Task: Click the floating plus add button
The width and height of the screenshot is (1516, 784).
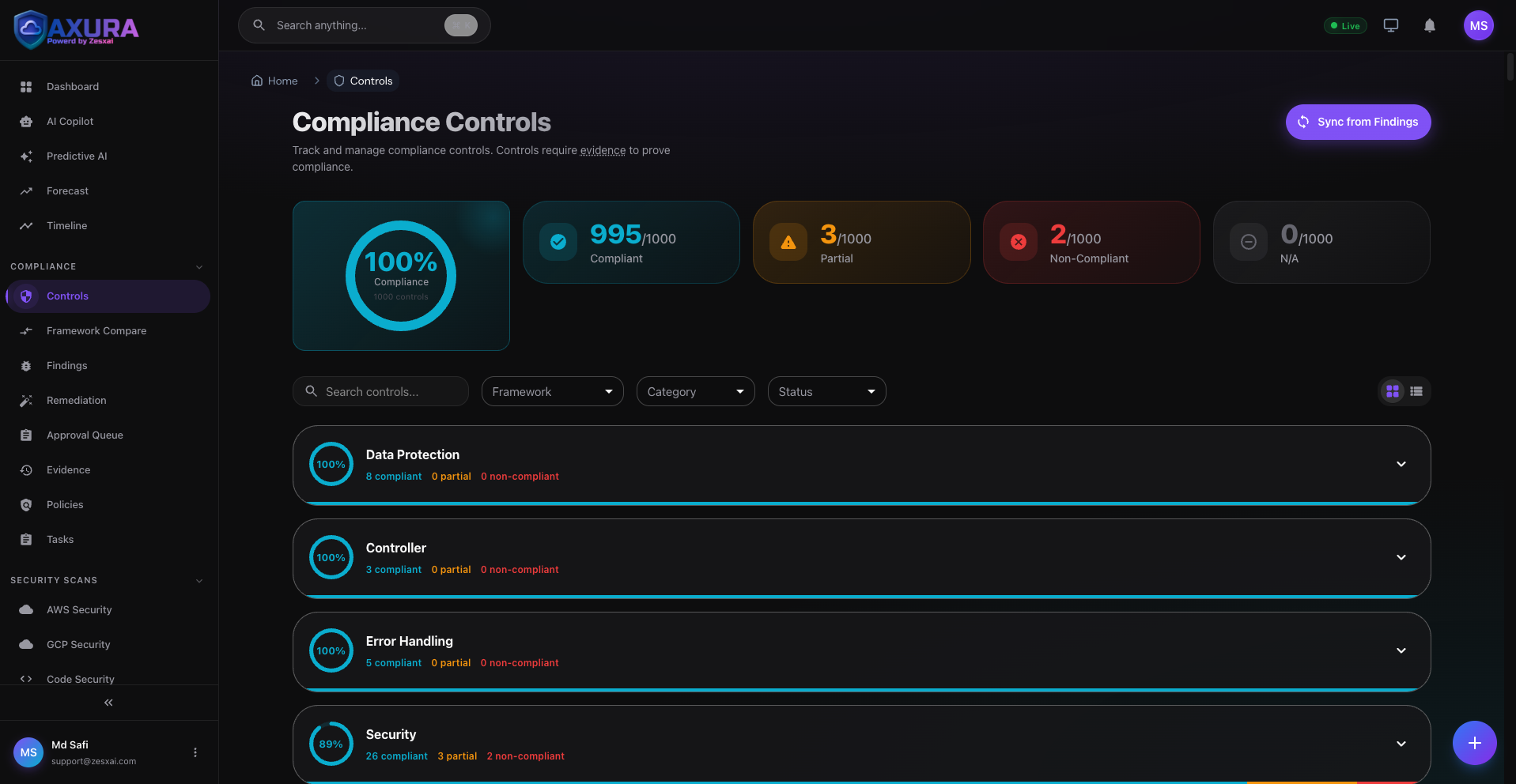Action: (1475, 743)
